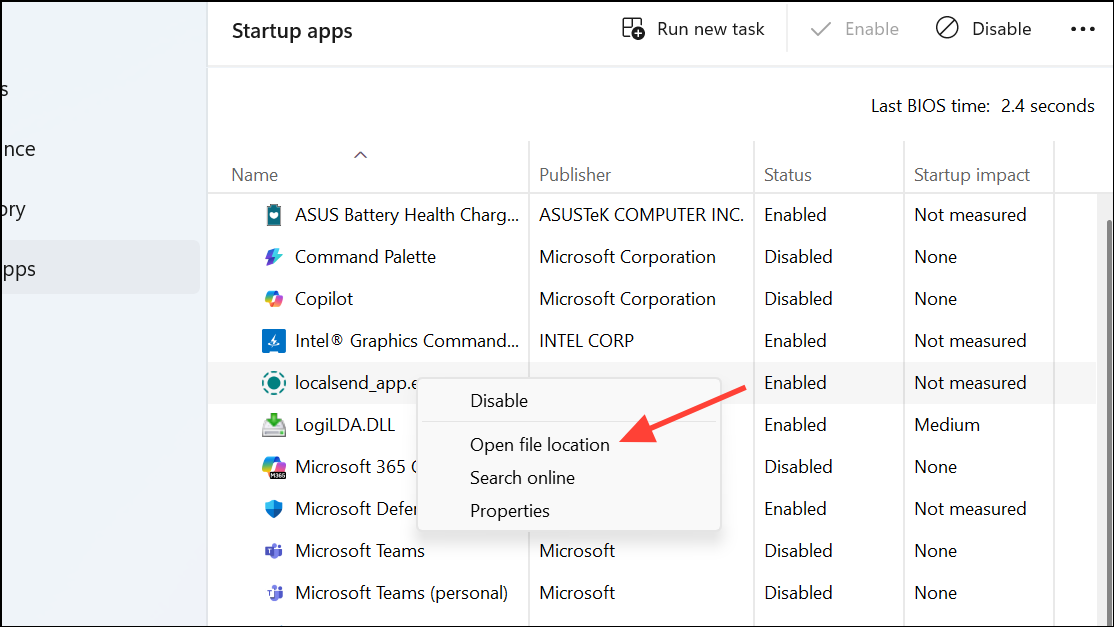1114x627 pixels.
Task: Click the sort chevron above the Name column
Action: (x=360, y=155)
